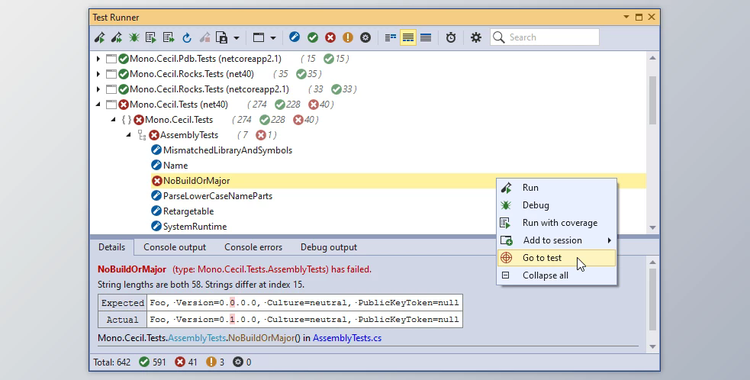This screenshot has width=750, height=380.
Task: Expand the Mono.Cecil.Rocks.Tests (netcoreapp2.1) node
Action: click(x=98, y=89)
